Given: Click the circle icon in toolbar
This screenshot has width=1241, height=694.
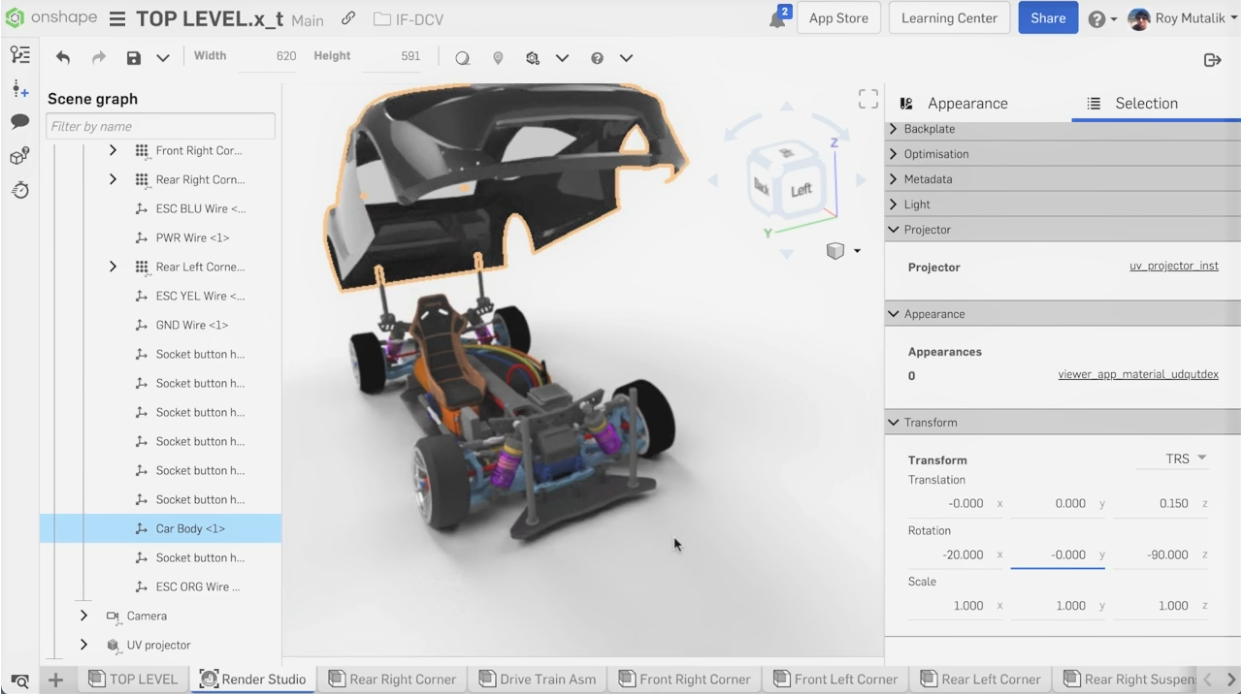Looking at the screenshot, I should [462, 58].
